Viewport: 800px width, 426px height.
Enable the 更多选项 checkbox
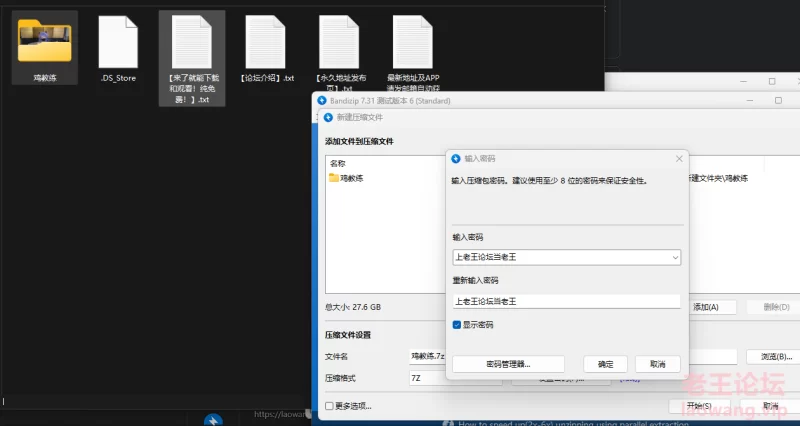pos(330,406)
